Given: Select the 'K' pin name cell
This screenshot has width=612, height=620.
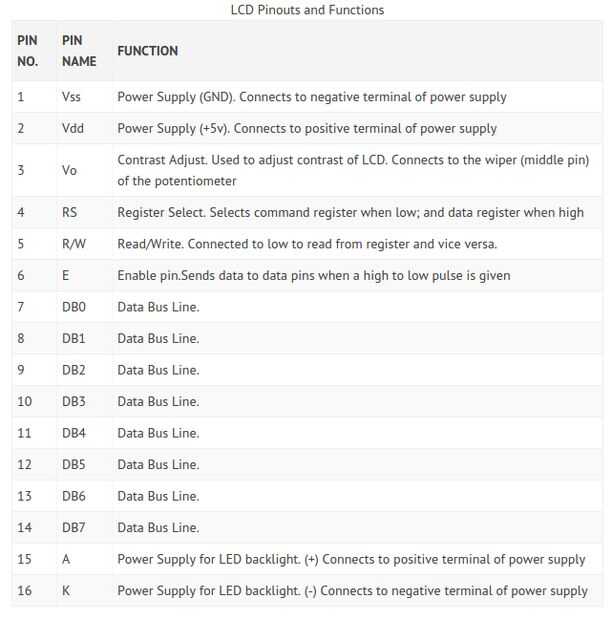Looking at the screenshot, I should 66,590.
